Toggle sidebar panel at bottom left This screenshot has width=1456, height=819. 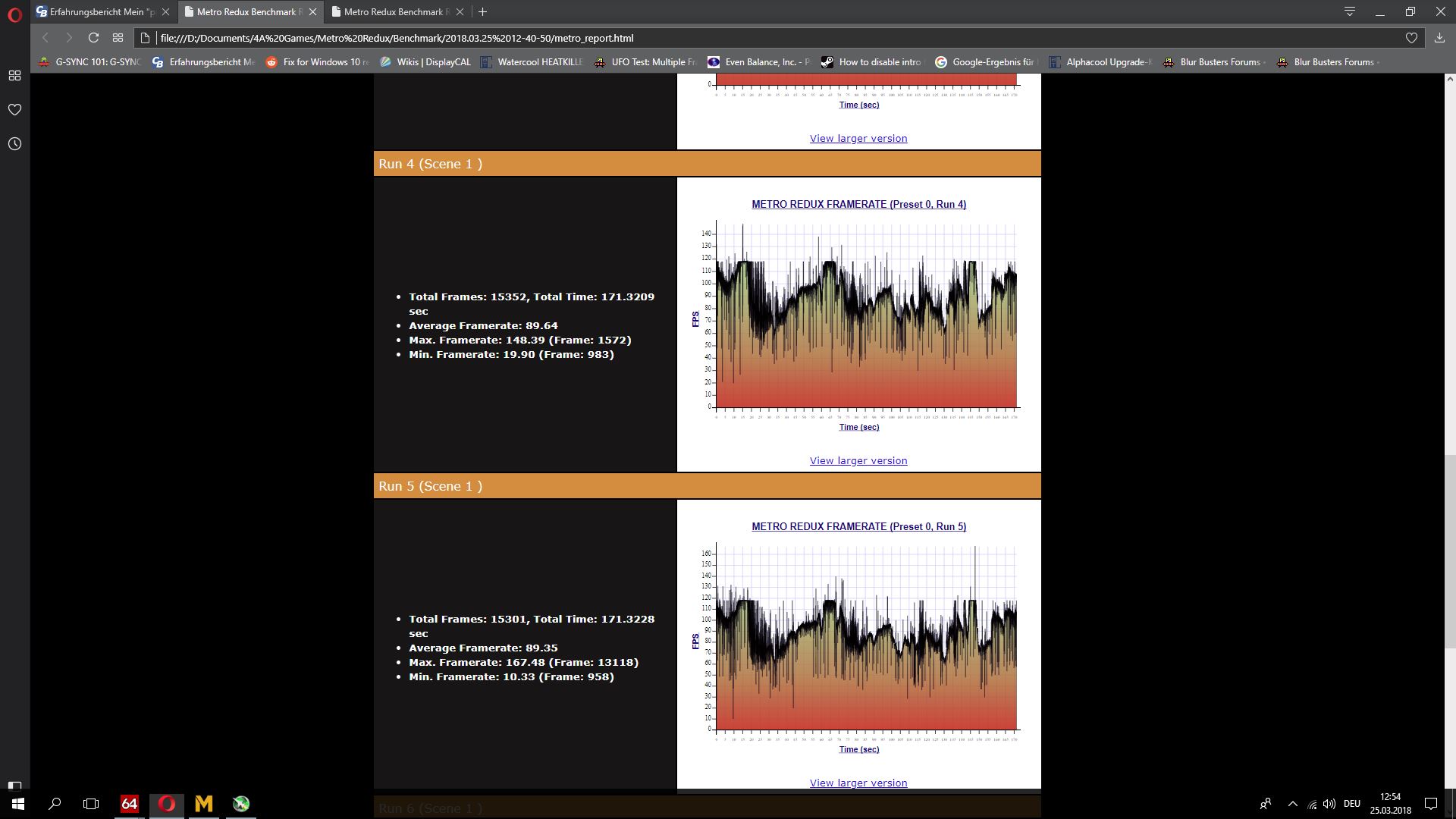(14, 786)
